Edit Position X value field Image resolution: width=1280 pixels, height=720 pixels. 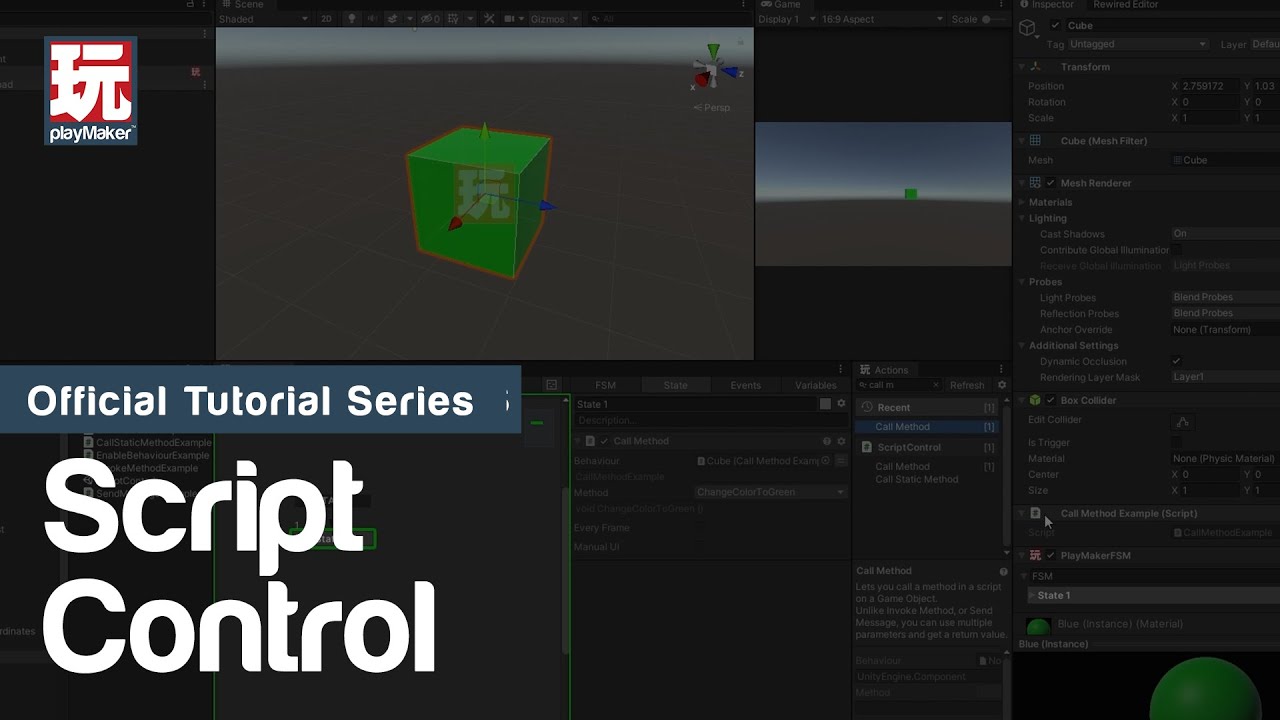(x=1210, y=86)
